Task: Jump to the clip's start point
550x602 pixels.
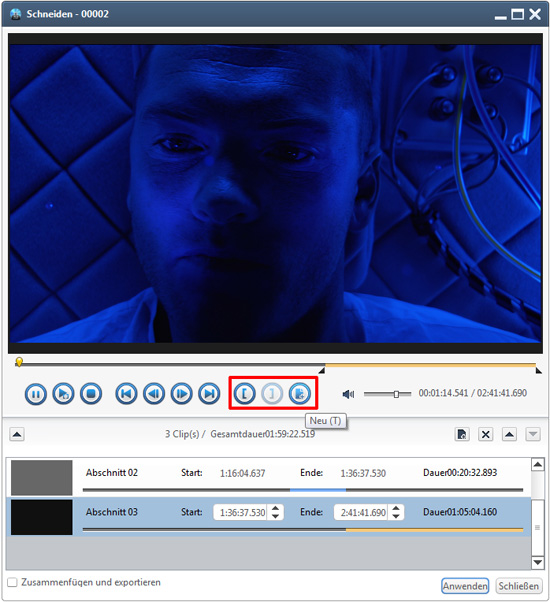Action: [x=126, y=394]
